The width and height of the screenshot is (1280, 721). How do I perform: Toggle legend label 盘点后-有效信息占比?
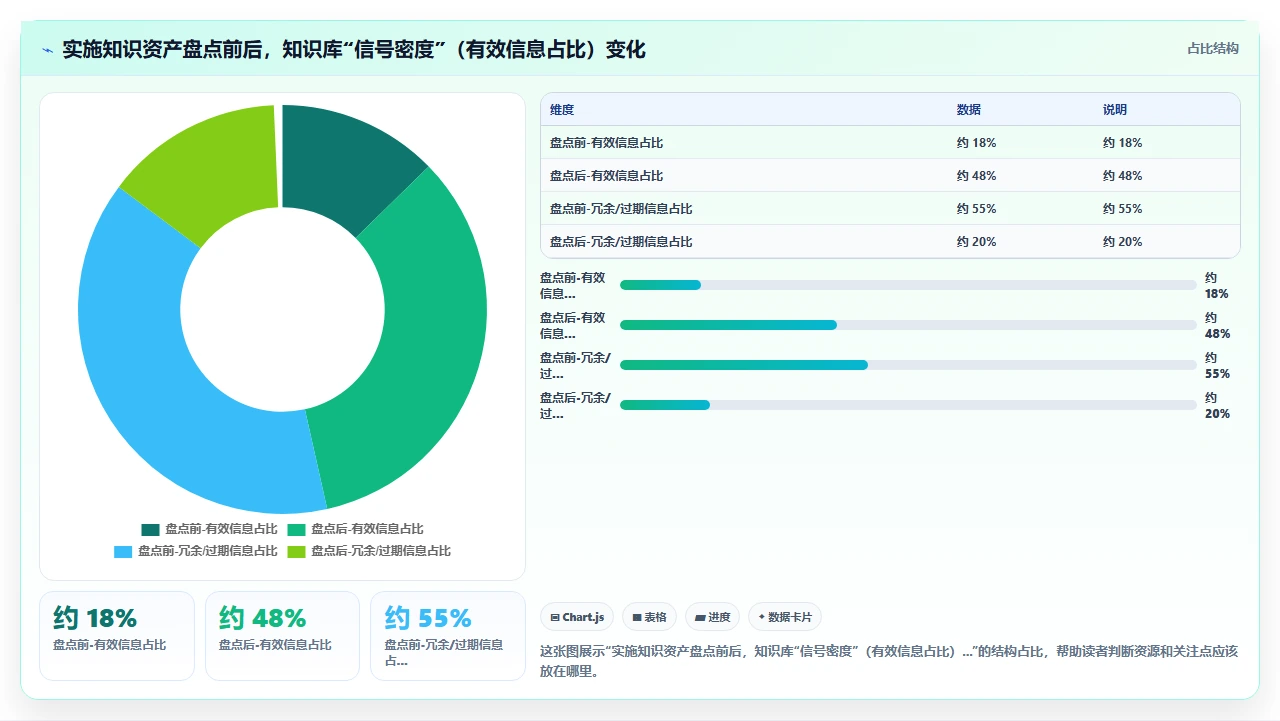pyautogui.click(x=367, y=529)
